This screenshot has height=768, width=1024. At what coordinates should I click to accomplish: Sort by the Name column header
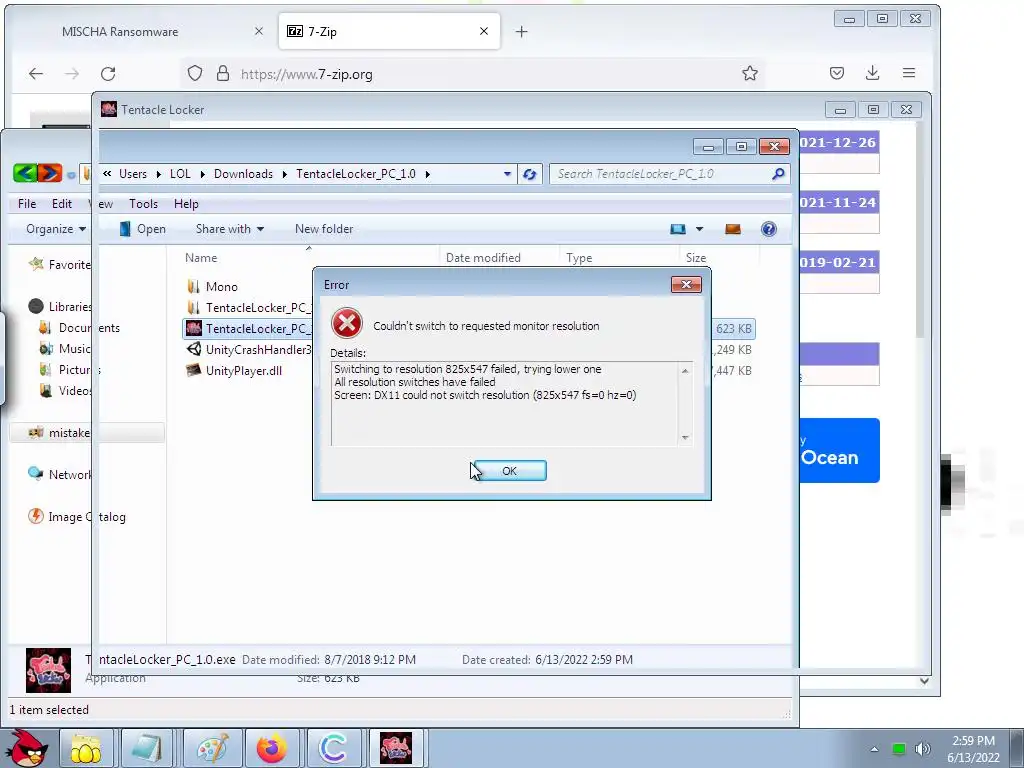(200, 257)
